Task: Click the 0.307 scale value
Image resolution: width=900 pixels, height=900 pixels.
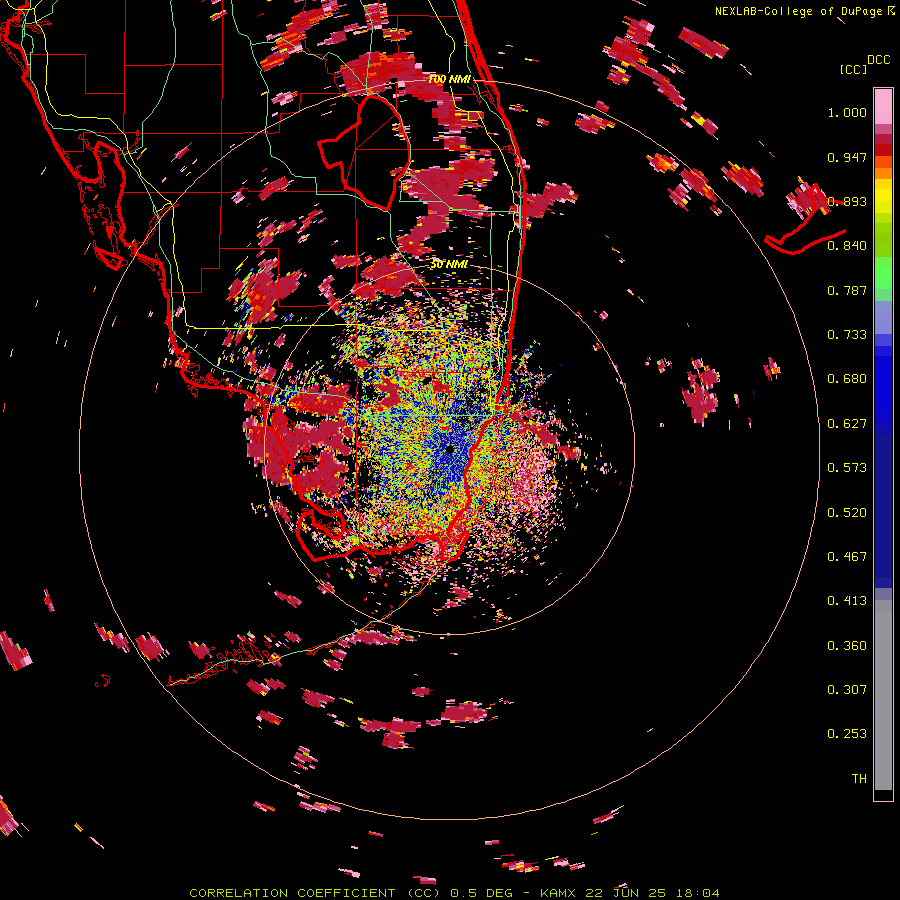Action: tap(847, 690)
